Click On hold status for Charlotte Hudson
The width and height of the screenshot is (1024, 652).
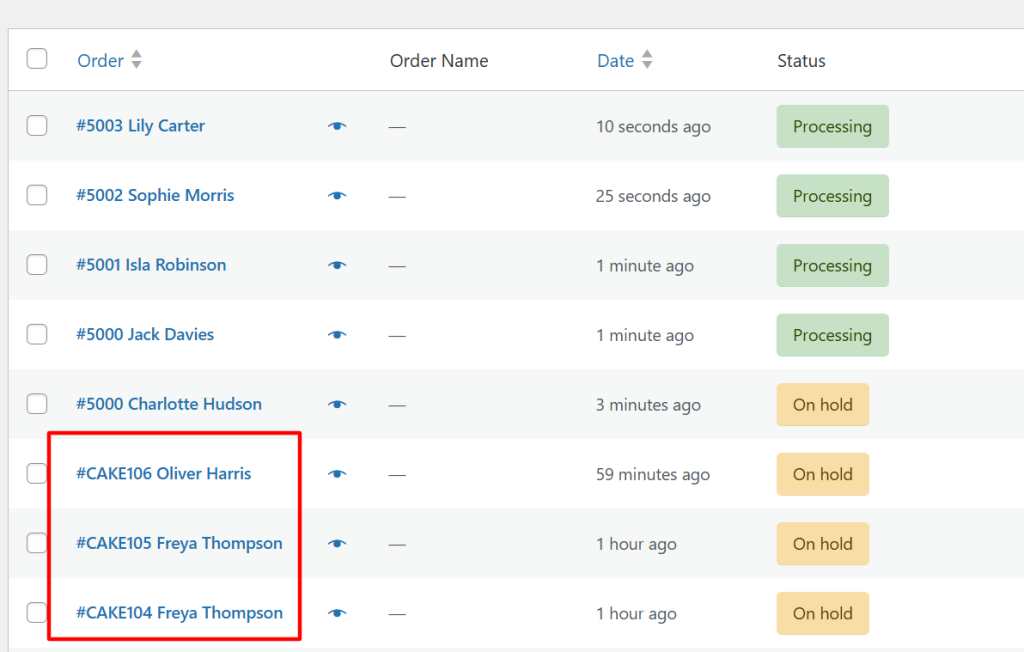822,404
